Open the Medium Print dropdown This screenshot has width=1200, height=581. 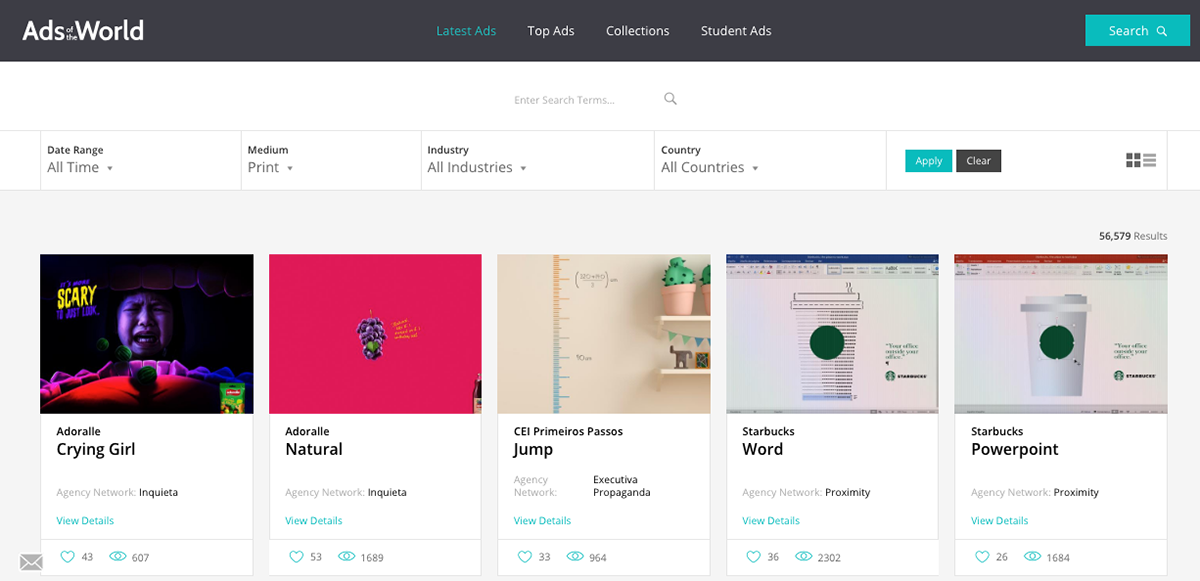[x=270, y=167]
